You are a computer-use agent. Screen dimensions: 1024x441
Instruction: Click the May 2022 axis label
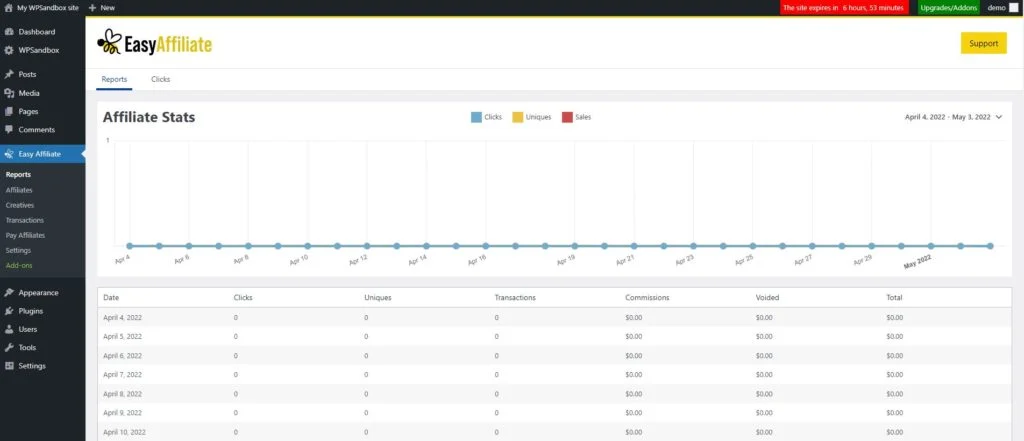[x=918, y=262]
